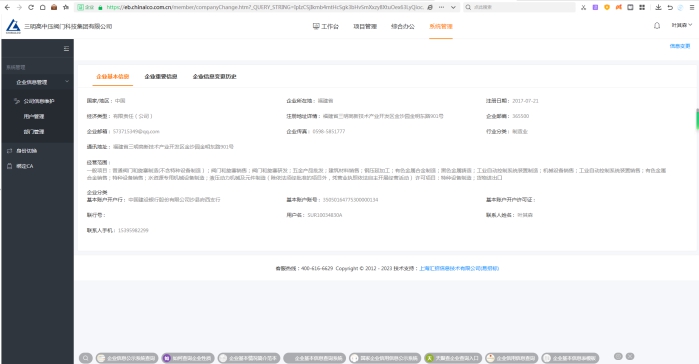
Task: Click the Chinalco company logo
Action: (13, 27)
